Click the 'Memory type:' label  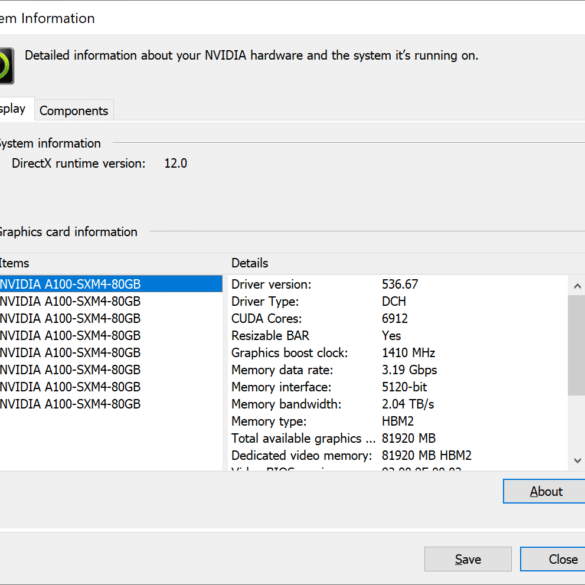pyautogui.click(x=269, y=422)
